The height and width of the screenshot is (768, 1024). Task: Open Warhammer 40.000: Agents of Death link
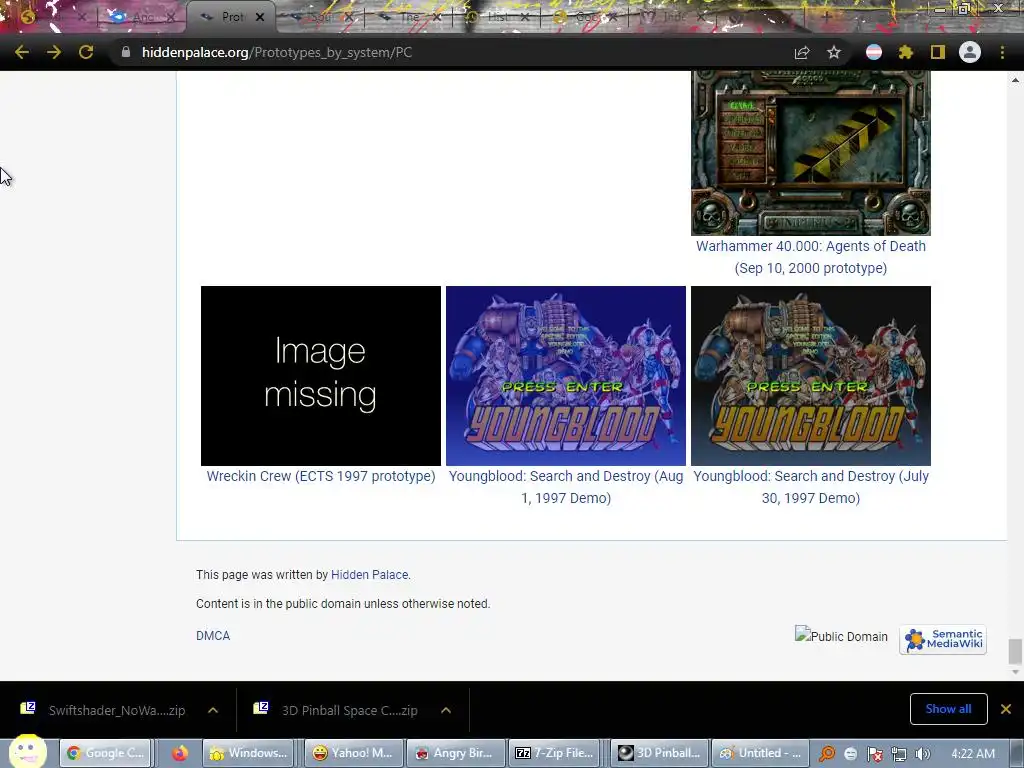point(810,257)
